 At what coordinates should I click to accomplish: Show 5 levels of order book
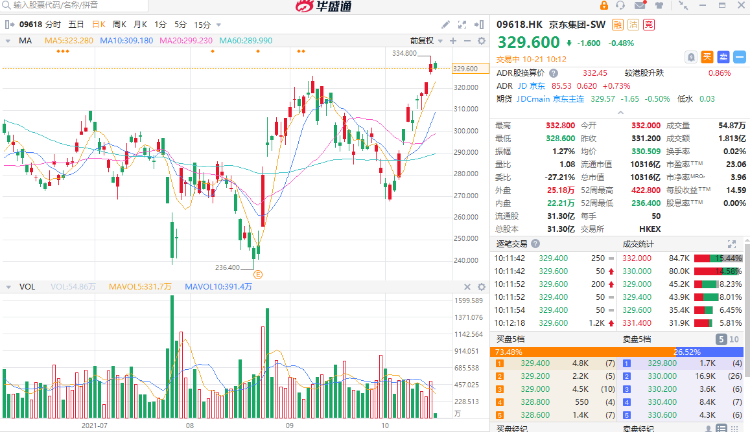[x=721, y=339]
